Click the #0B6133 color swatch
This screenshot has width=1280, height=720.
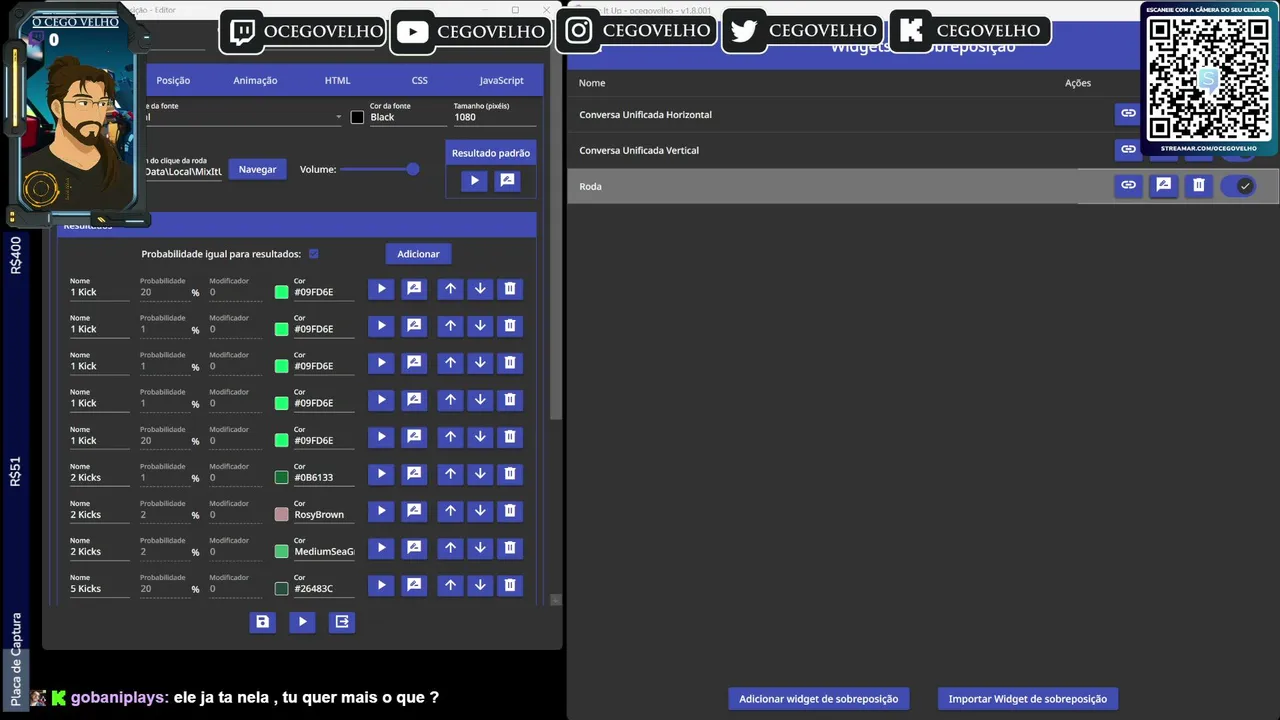(282, 477)
